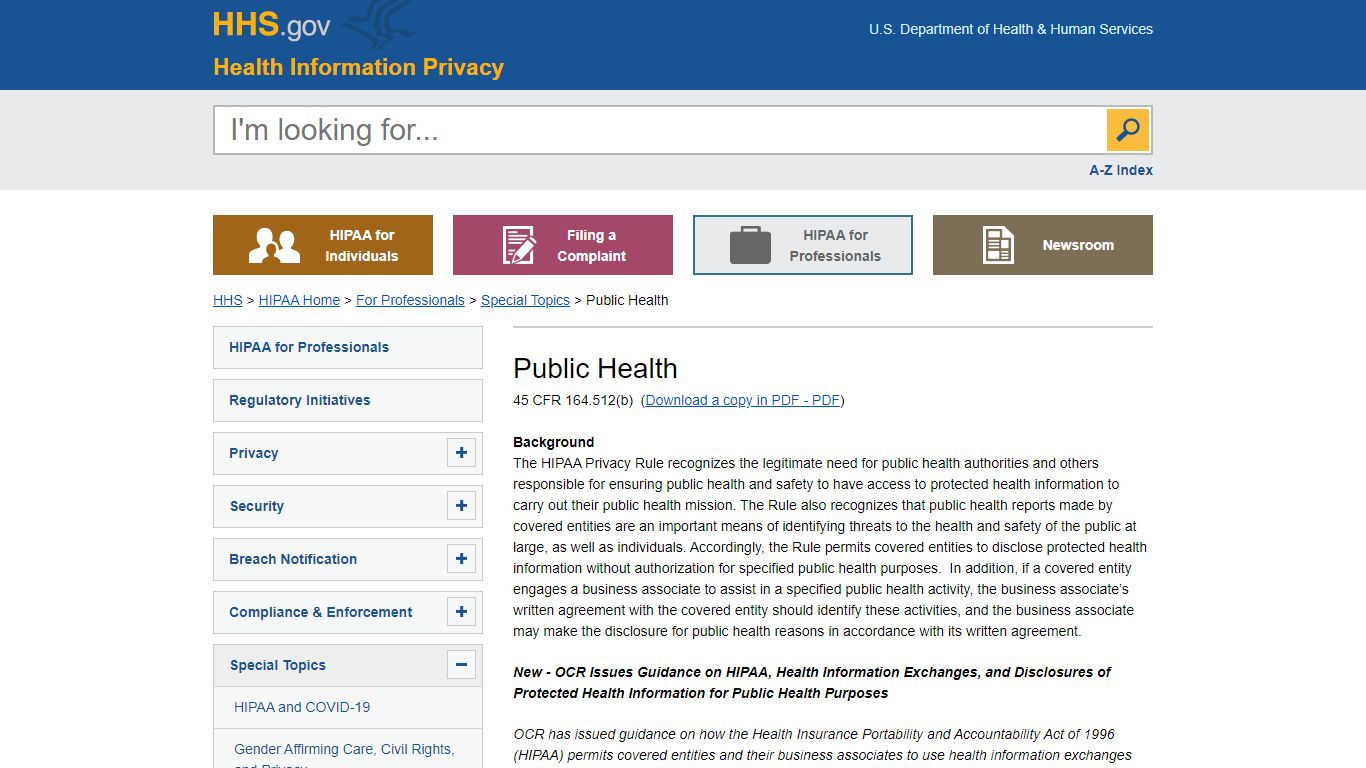Click the 45 CFR 164.512(b) citation text
This screenshot has height=768, width=1366.
[573, 400]
